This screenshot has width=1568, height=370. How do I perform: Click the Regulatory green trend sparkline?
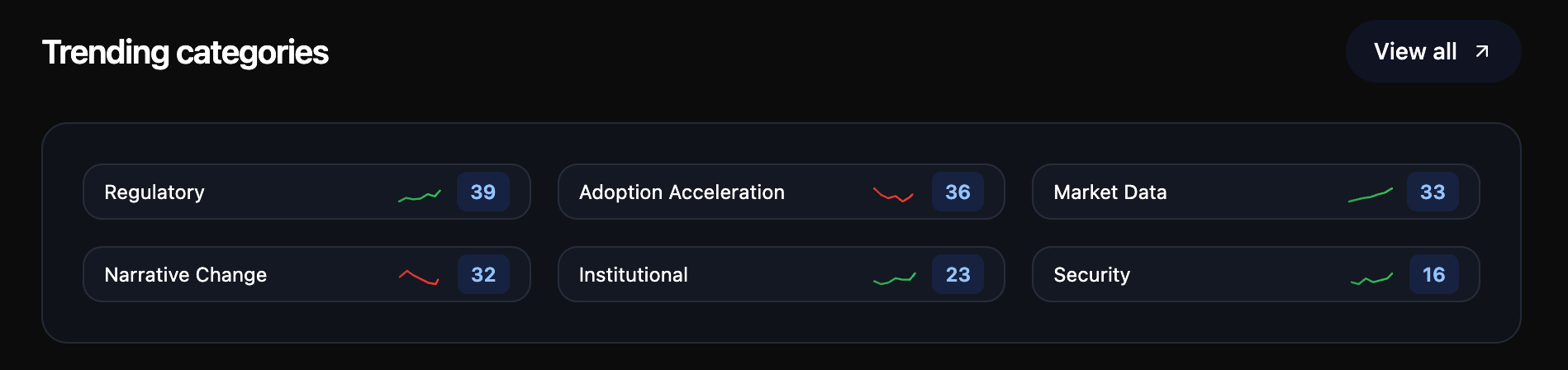click(x=420, y=196)
